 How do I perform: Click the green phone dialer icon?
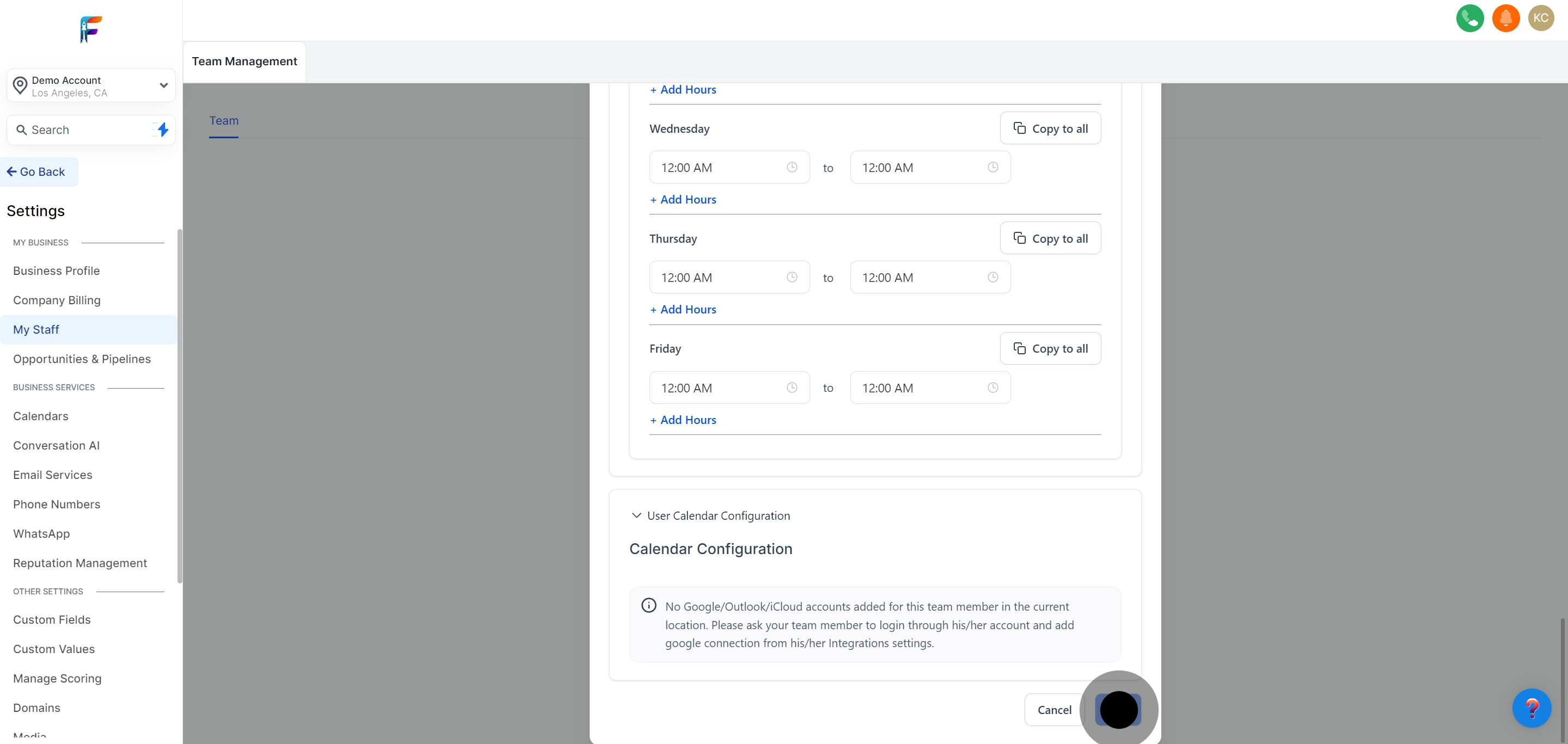[x=1469, y=19]
